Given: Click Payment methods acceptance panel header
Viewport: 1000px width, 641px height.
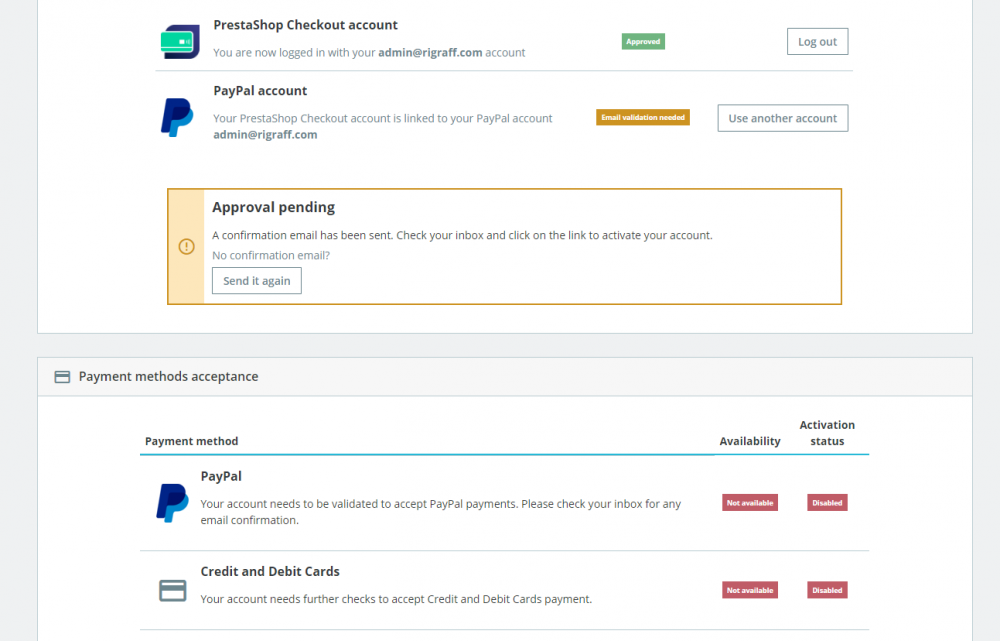Looking at the screenshot, I should point(505,377).
